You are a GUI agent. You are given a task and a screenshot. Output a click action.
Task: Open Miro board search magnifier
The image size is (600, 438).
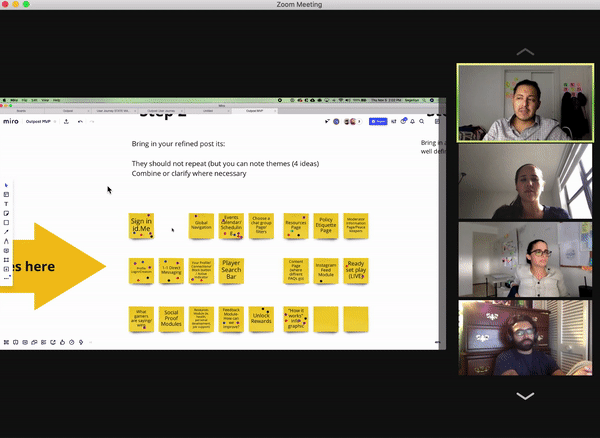pos(422,121)
